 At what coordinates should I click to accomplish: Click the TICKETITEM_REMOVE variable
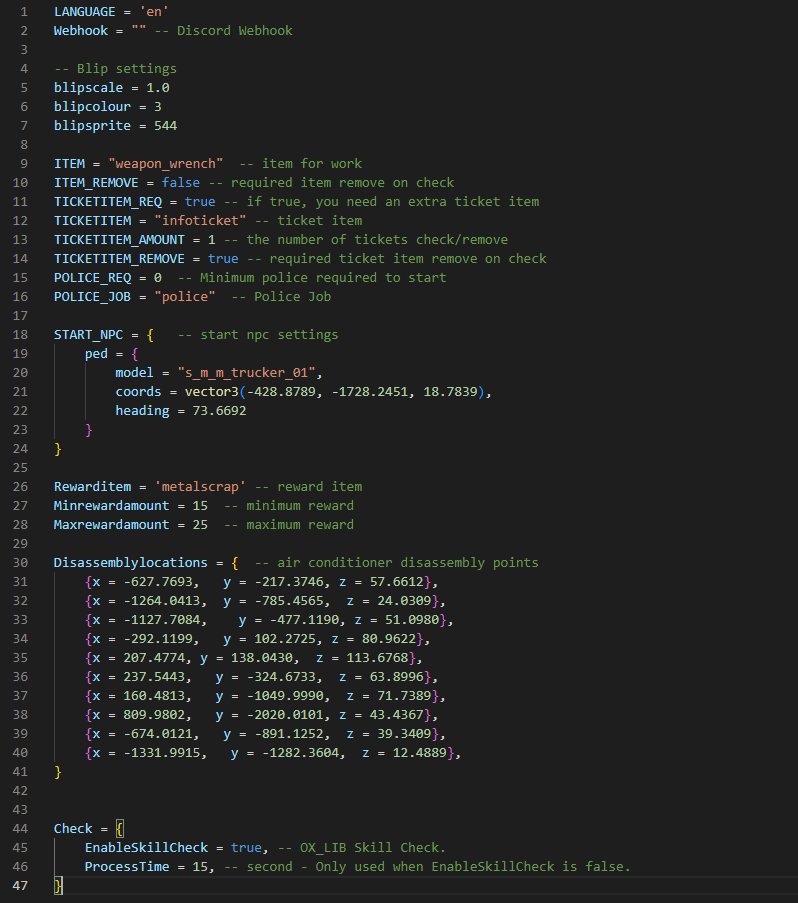coord(119,259)
